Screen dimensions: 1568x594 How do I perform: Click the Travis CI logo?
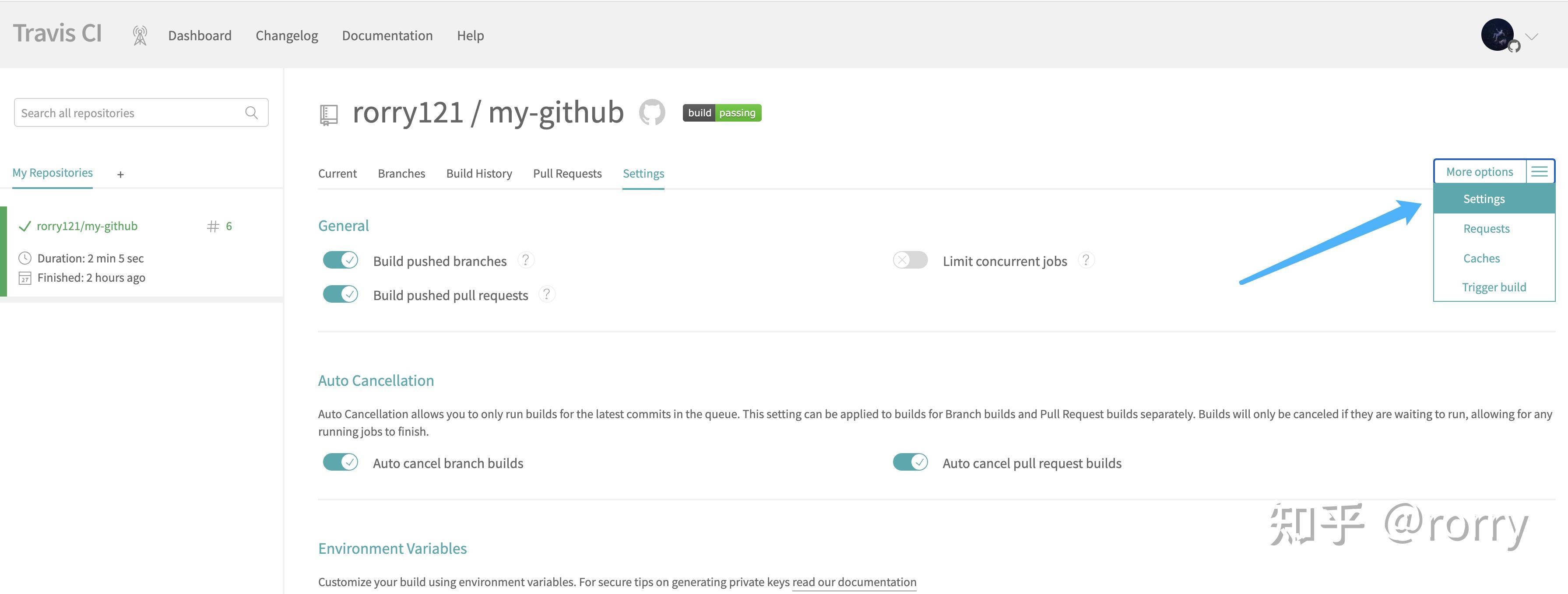click(57, 33)
